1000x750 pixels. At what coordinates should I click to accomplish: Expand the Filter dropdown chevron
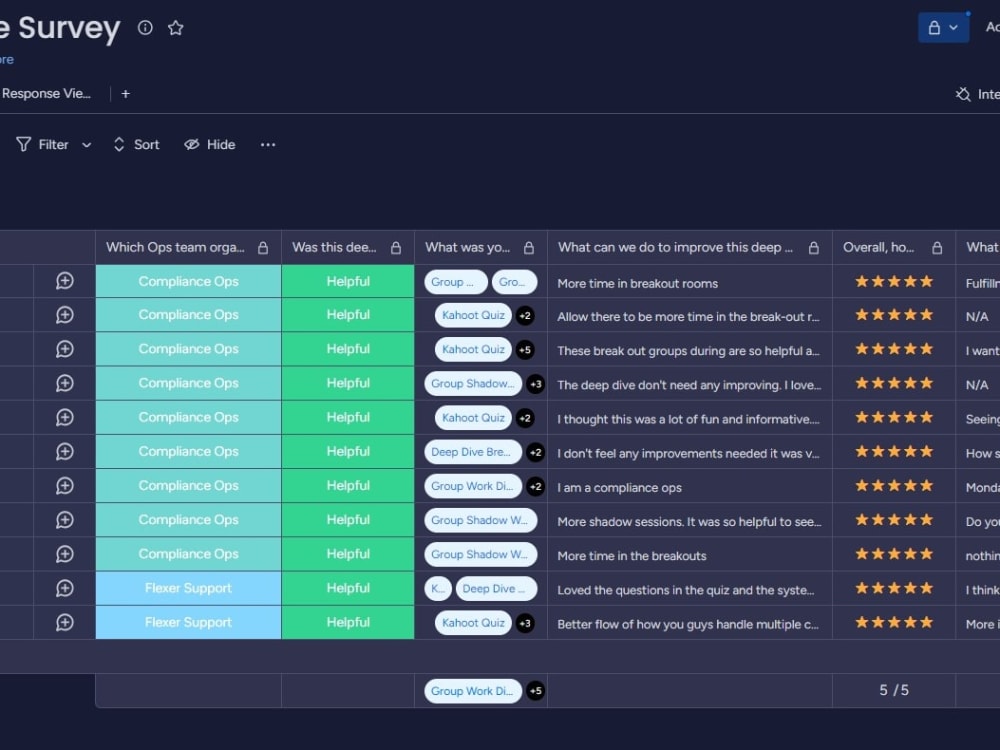coord(87,145)
